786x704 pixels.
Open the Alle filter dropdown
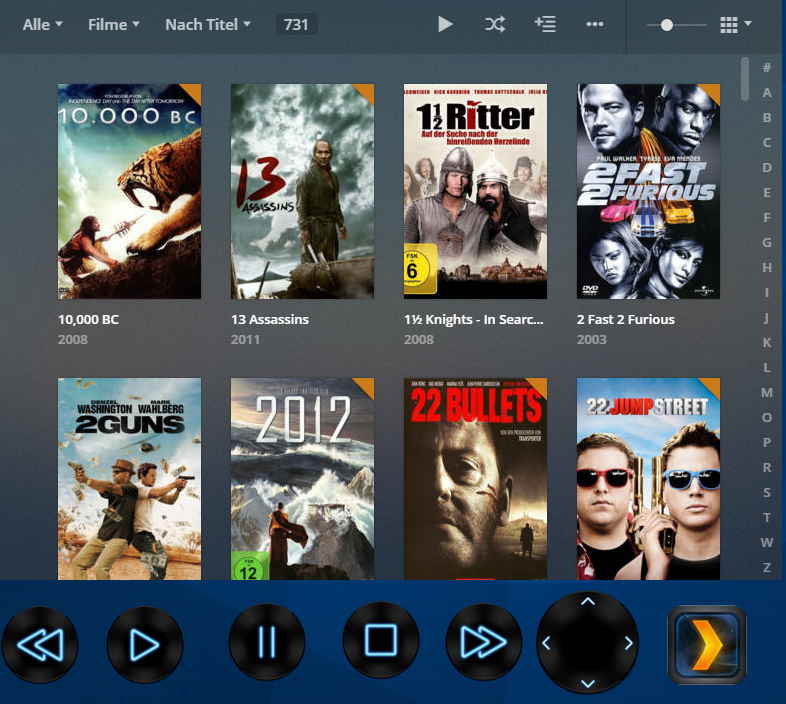click(x=42, y=24)
